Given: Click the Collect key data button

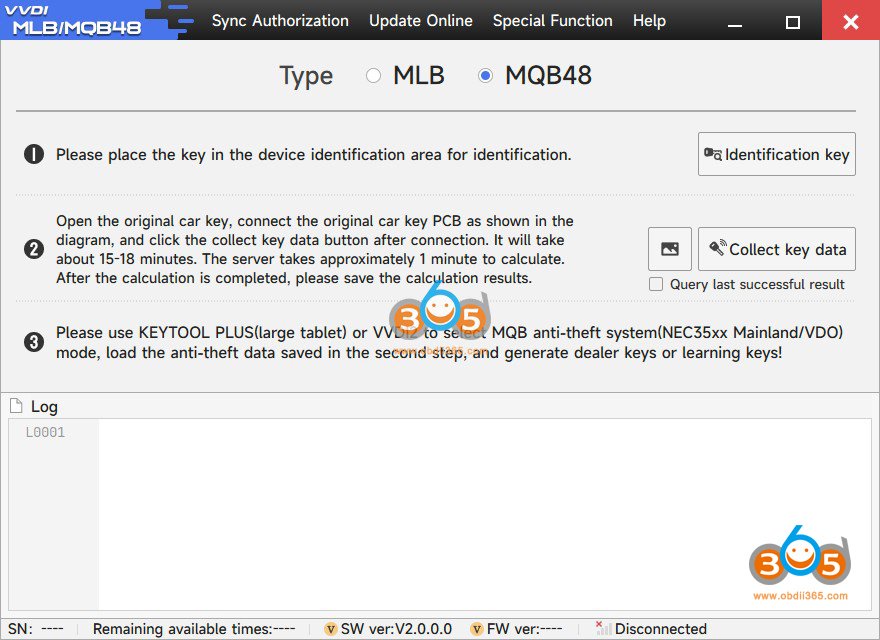Looking at the screenshot, I should [x=777, y=249].
